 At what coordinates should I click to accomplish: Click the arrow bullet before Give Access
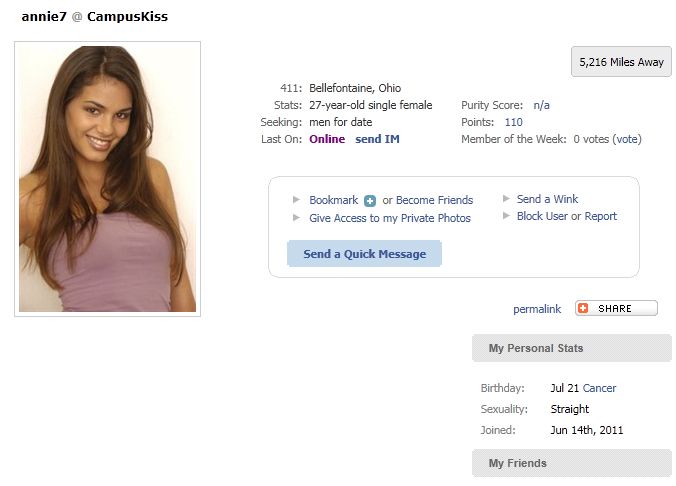[x=296, y=217]
